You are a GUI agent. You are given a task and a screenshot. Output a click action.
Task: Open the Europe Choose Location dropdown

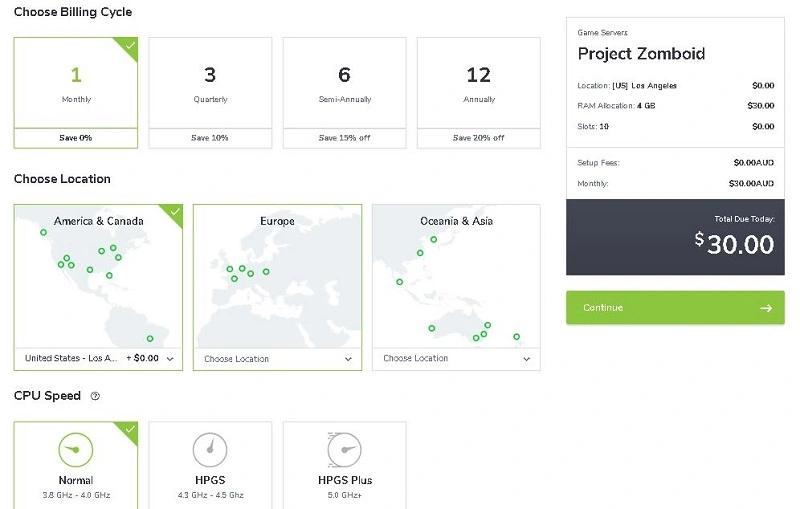coord(277,359)
